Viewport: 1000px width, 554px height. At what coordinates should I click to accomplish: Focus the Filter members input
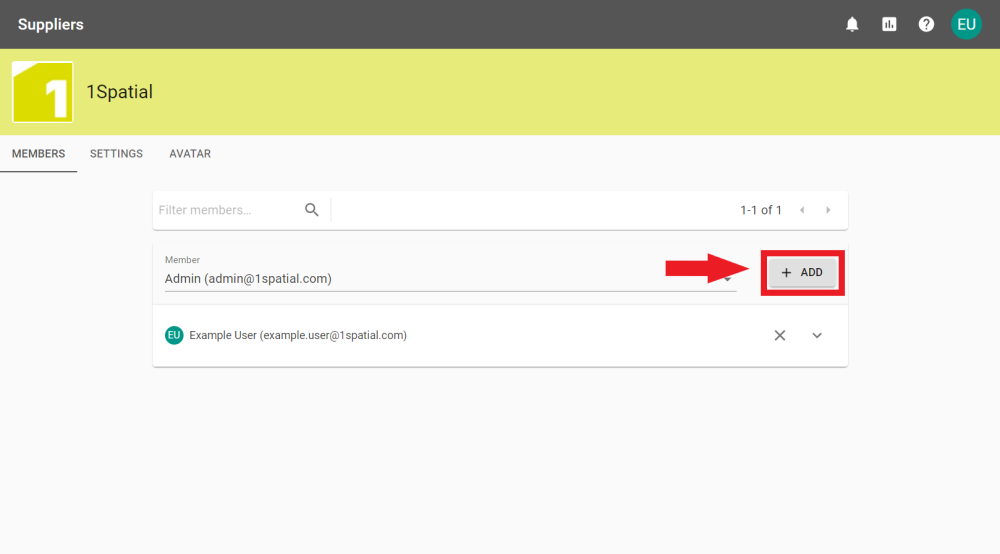point(226,210)
